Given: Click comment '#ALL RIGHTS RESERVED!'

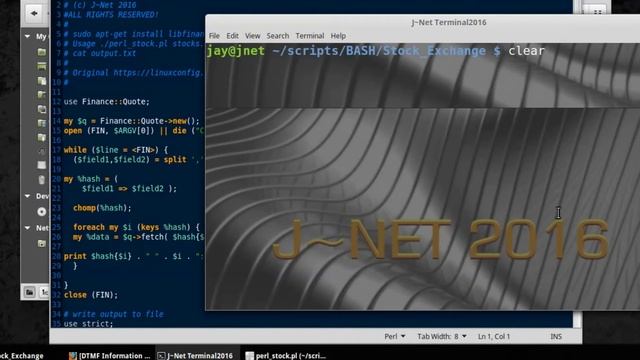Looking at the screenshot, I should 111,15.
